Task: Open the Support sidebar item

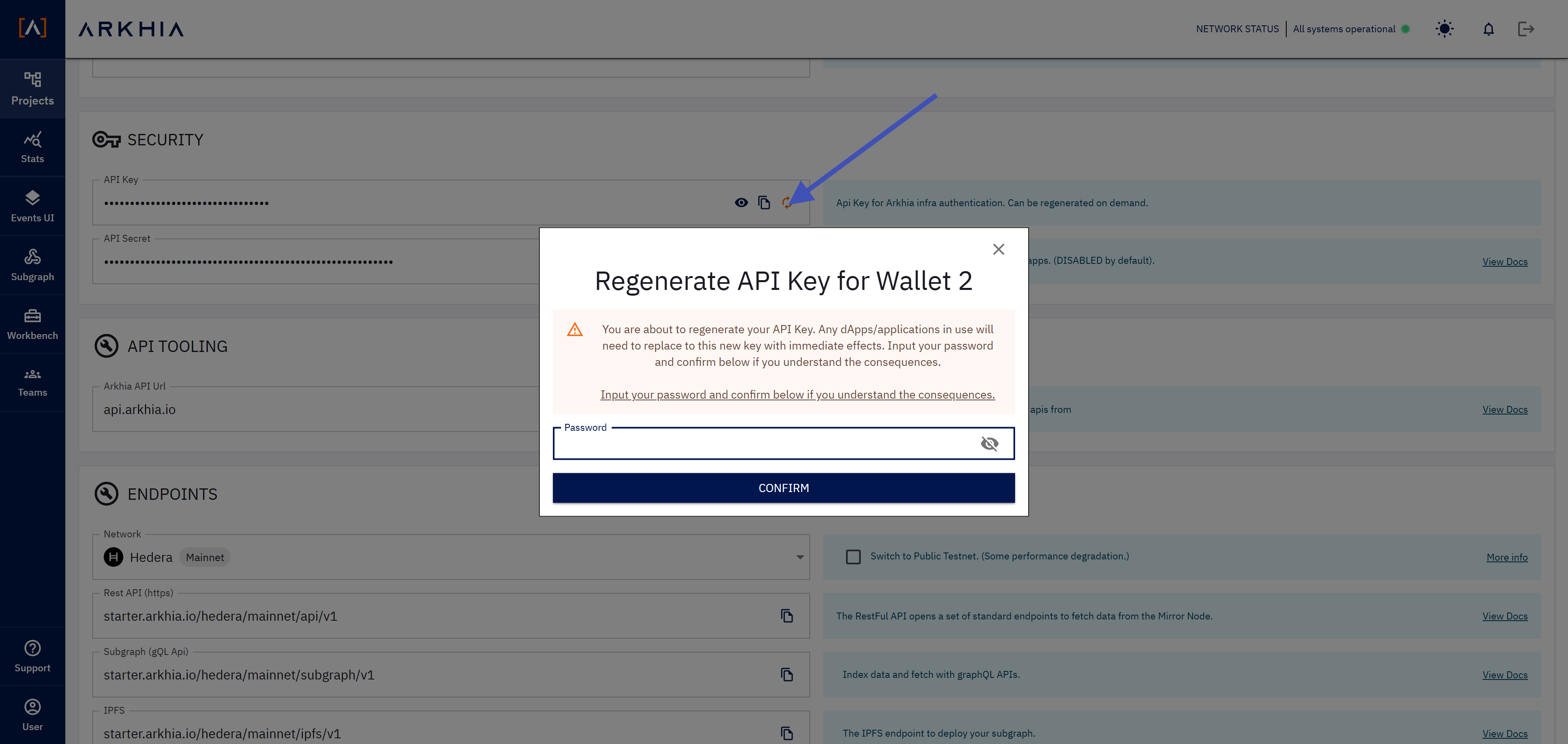Action: (32, 656)
